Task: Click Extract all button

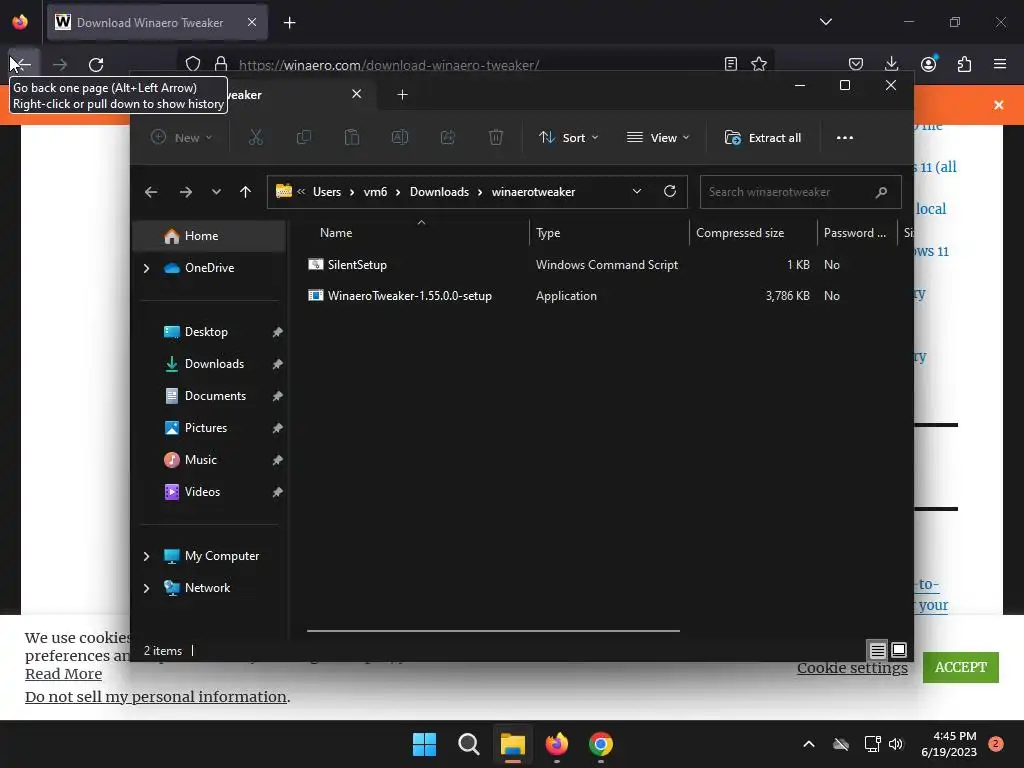Action: pyautogui.click(x=763, y=138)
